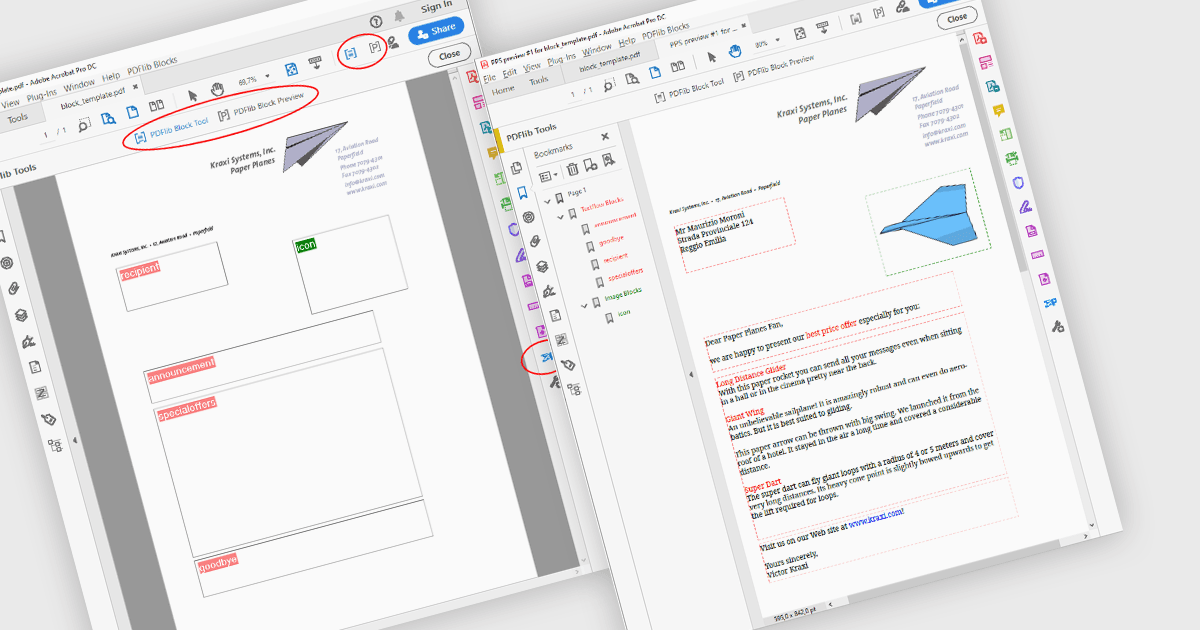The height and width of the screenshot is (630, 1200).
Task: Open PDFlib Blocks menu in left window
Action: point(152,67)
